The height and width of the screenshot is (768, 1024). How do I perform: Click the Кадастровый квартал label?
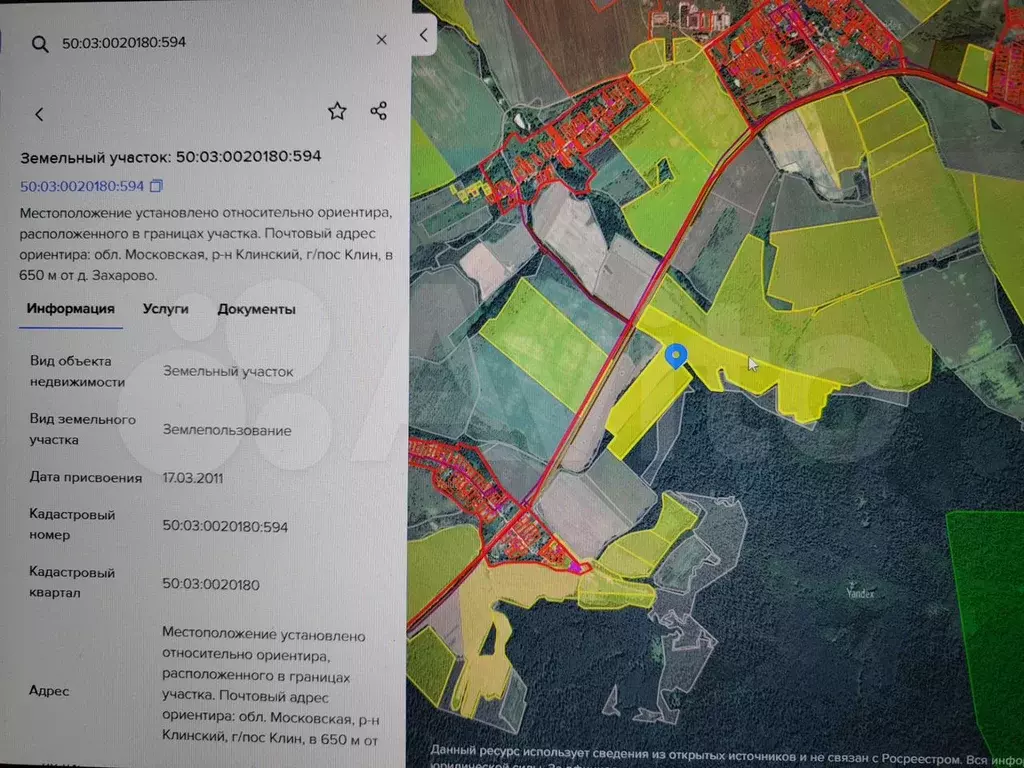tap(72, 583)
